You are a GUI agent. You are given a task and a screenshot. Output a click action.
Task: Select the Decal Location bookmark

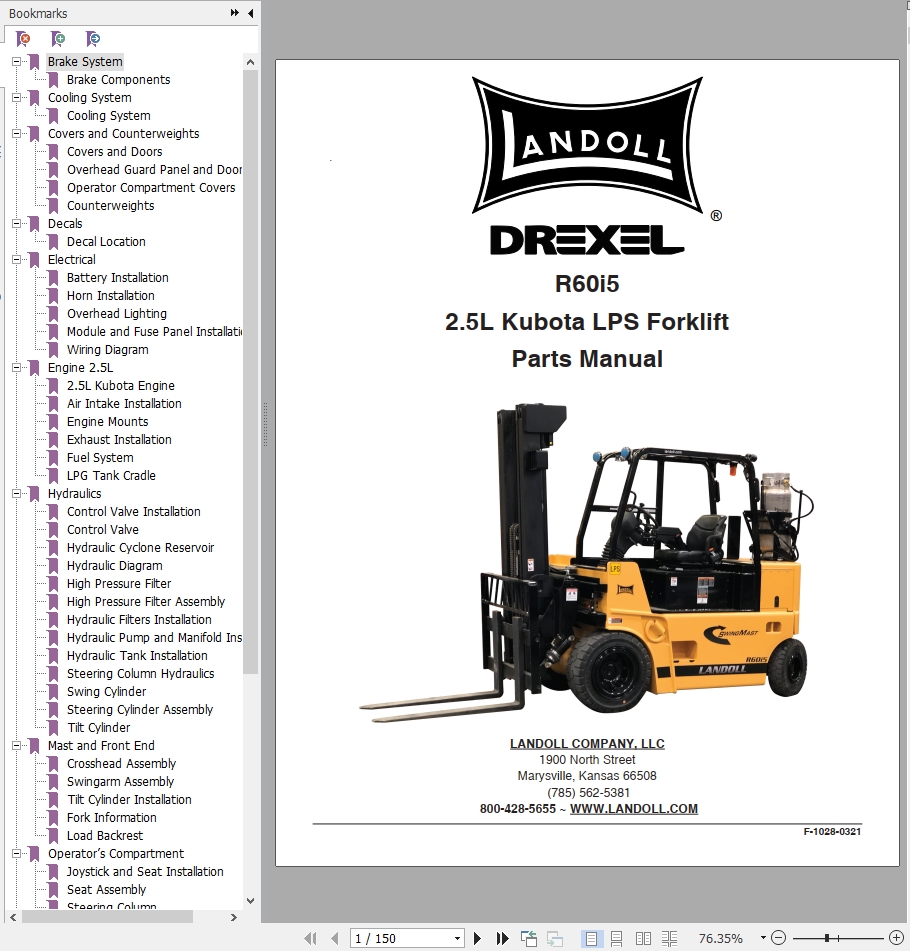(x=106, y=242)
